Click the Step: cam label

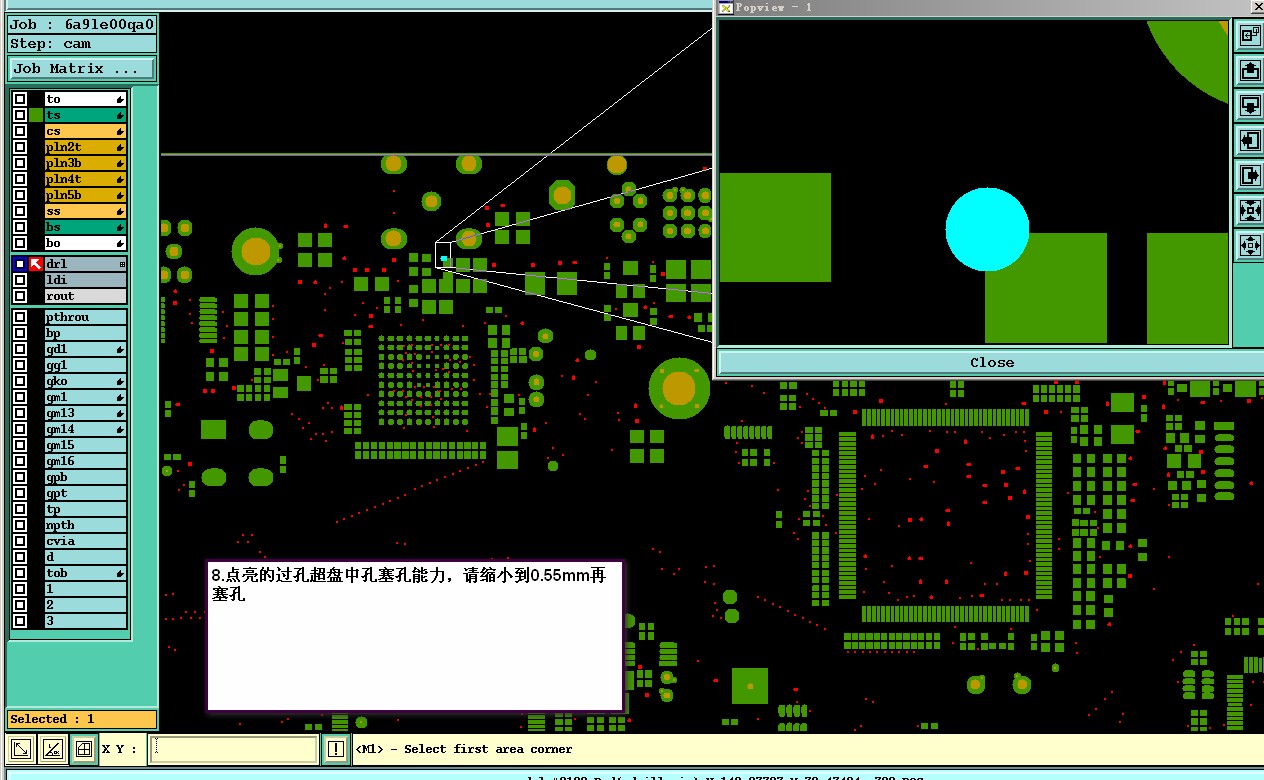[82, 44]
